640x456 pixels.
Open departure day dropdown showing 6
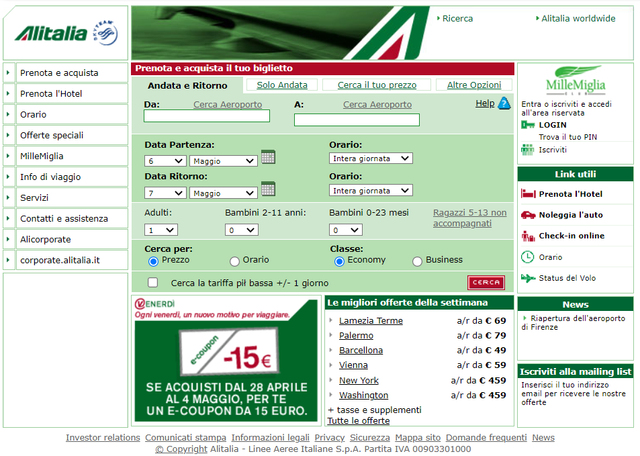click(165, 161)
